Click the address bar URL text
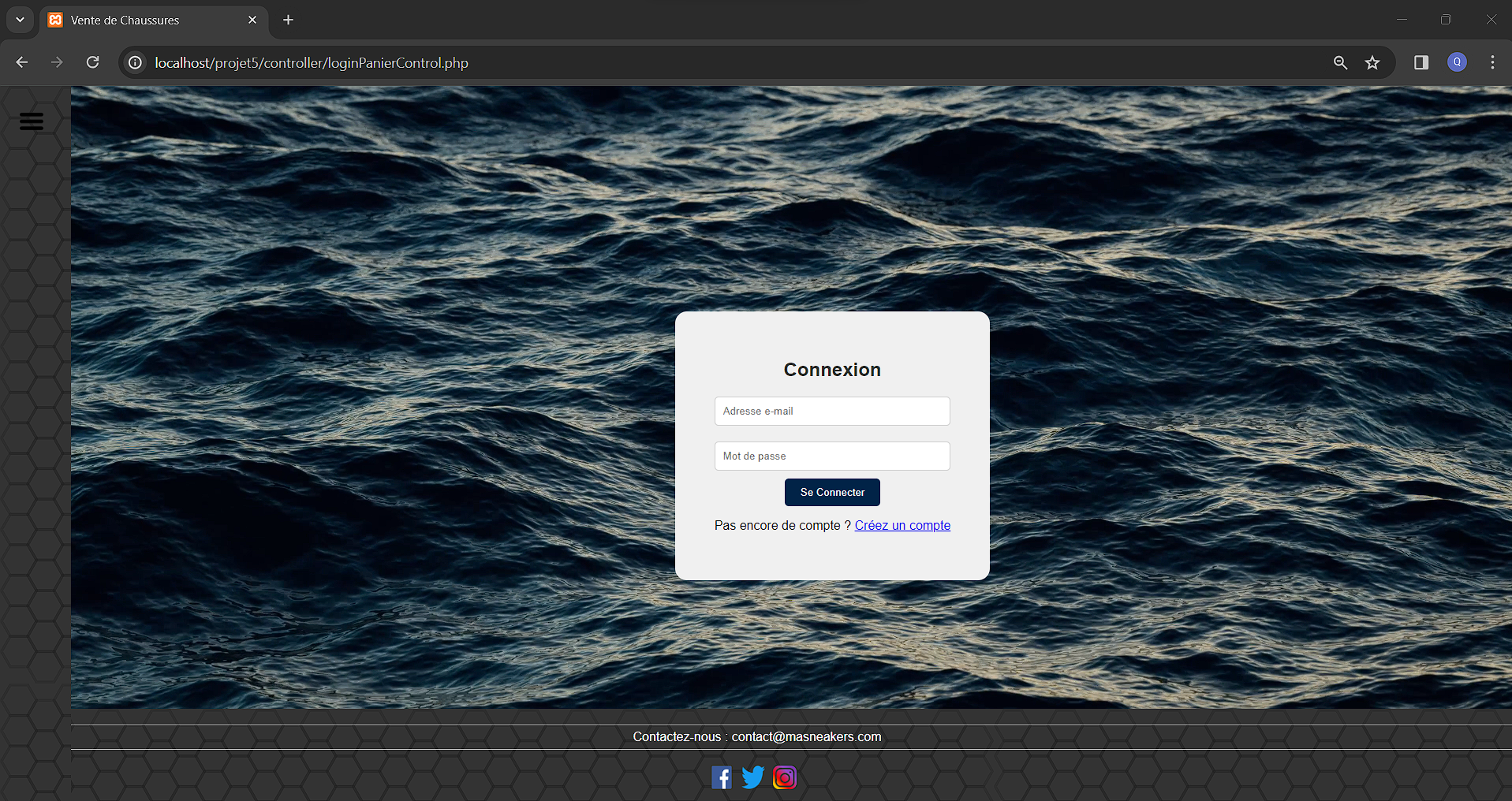This screenshot has width=1512, height=801. (312, 62)
